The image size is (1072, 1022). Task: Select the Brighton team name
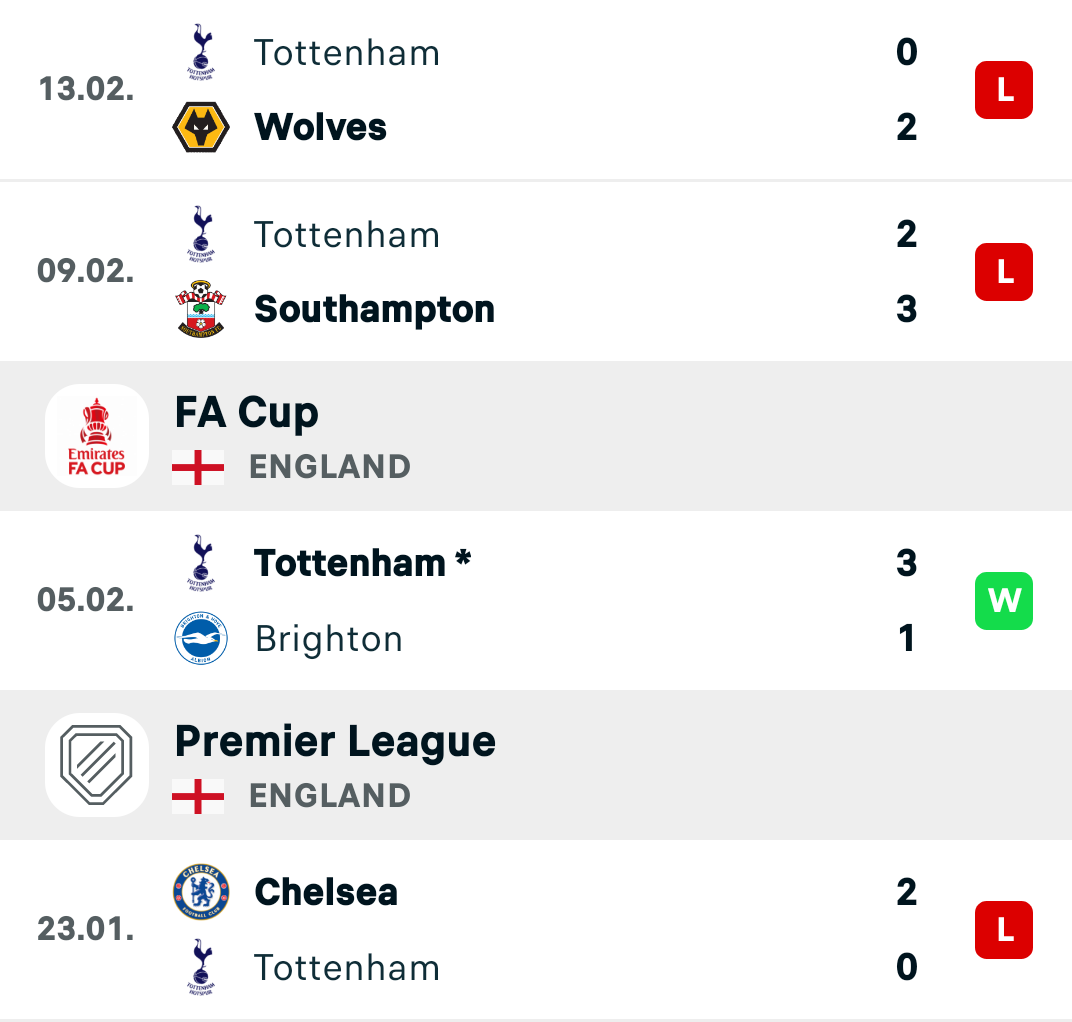click(x=329, y=640)
